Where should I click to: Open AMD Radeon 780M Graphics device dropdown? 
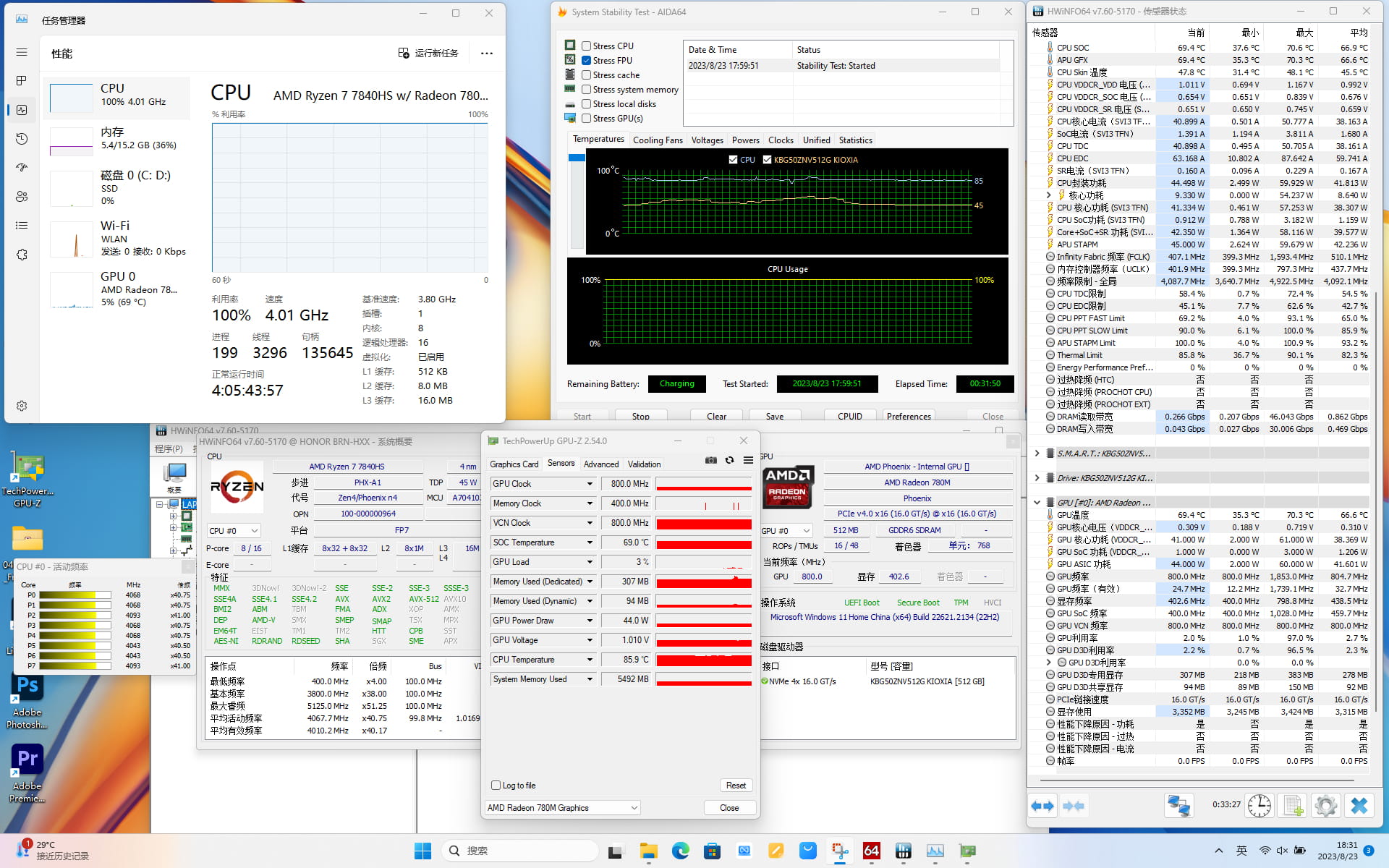point(563,807)
